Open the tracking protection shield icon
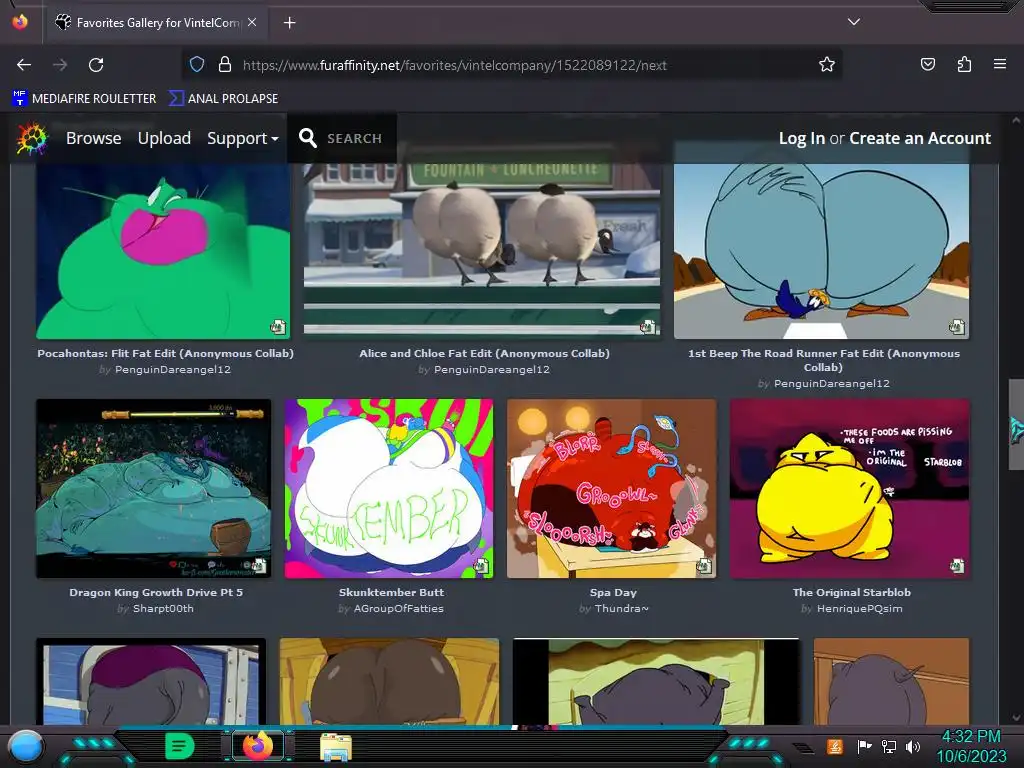This screenshot has height=768, width=1024. [197, 65]
